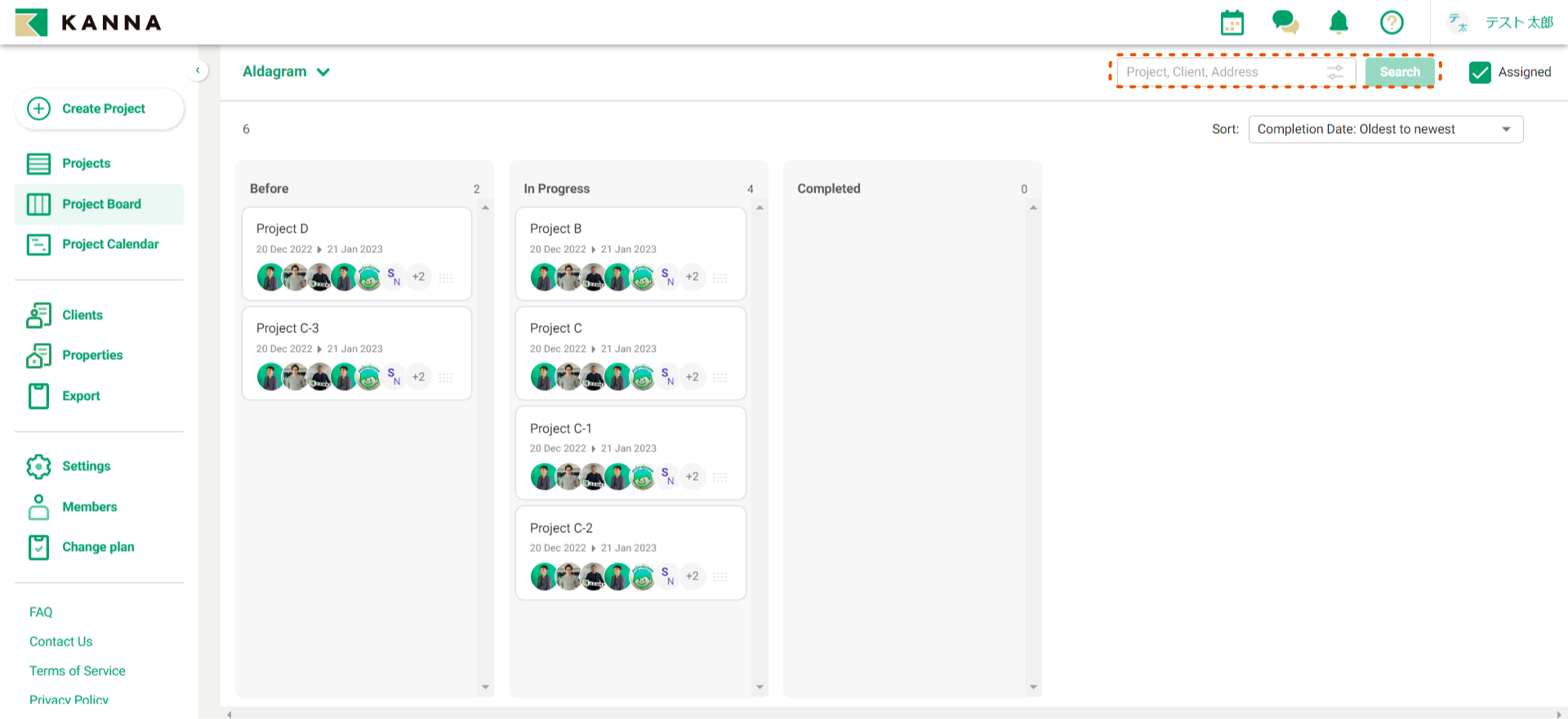Open the Terms of Service link
Viewport: 1568px width, 719px height.
pyautogui.click(x=78, y=671)
